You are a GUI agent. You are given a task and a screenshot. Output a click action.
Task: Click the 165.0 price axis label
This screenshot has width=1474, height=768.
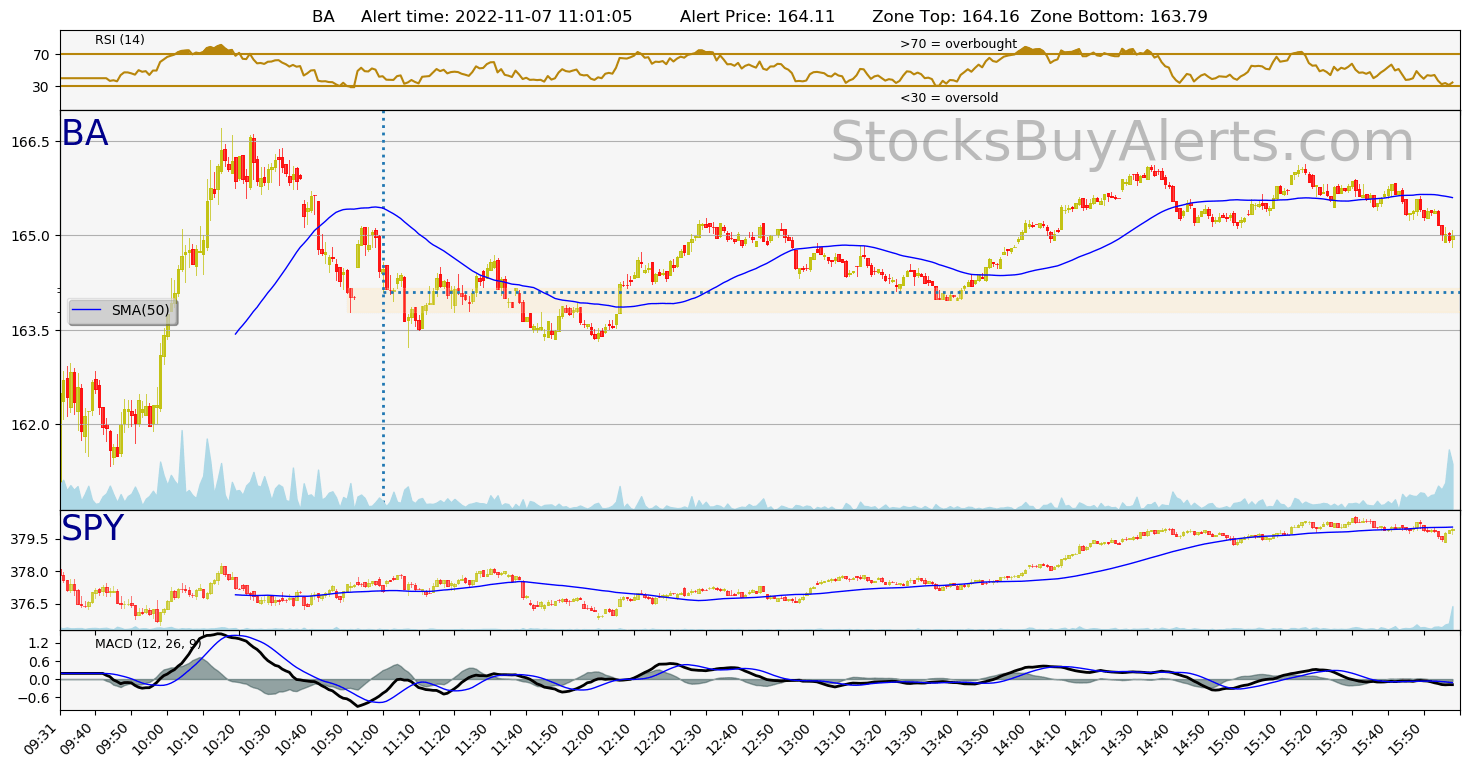pyautogui.click(x=31, y=236)
